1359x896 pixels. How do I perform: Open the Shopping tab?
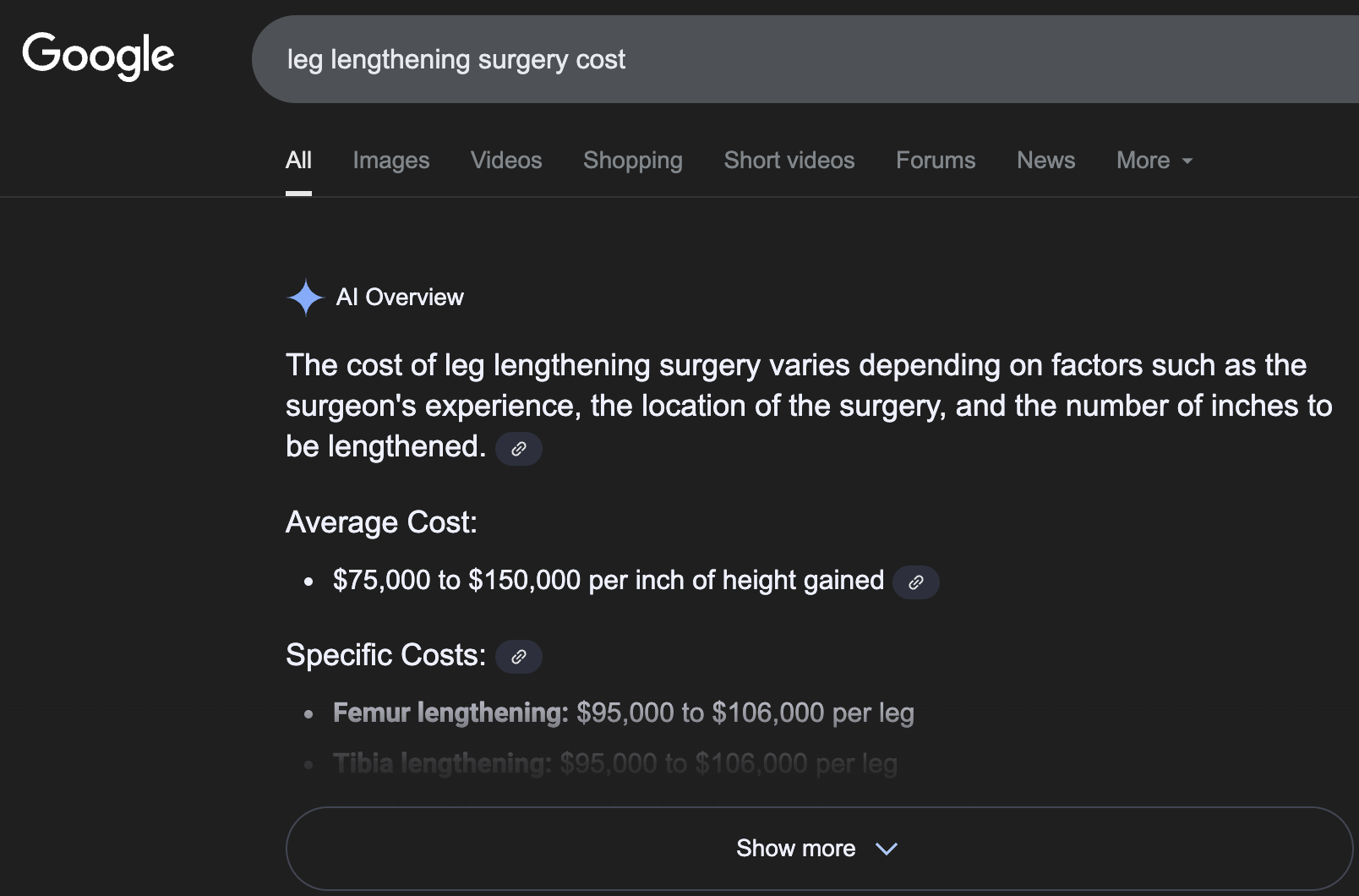pyautogui.click(x=632, y=161)
